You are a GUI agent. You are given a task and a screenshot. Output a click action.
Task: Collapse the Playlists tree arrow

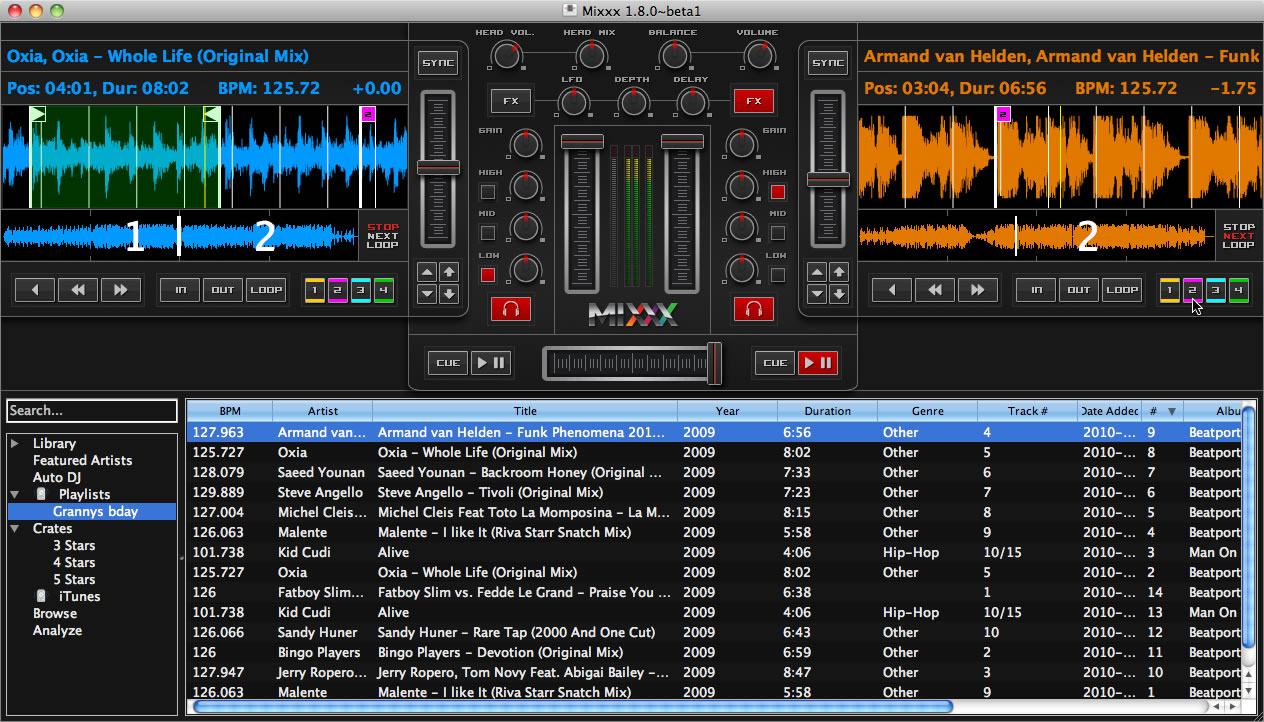[15, 494]
